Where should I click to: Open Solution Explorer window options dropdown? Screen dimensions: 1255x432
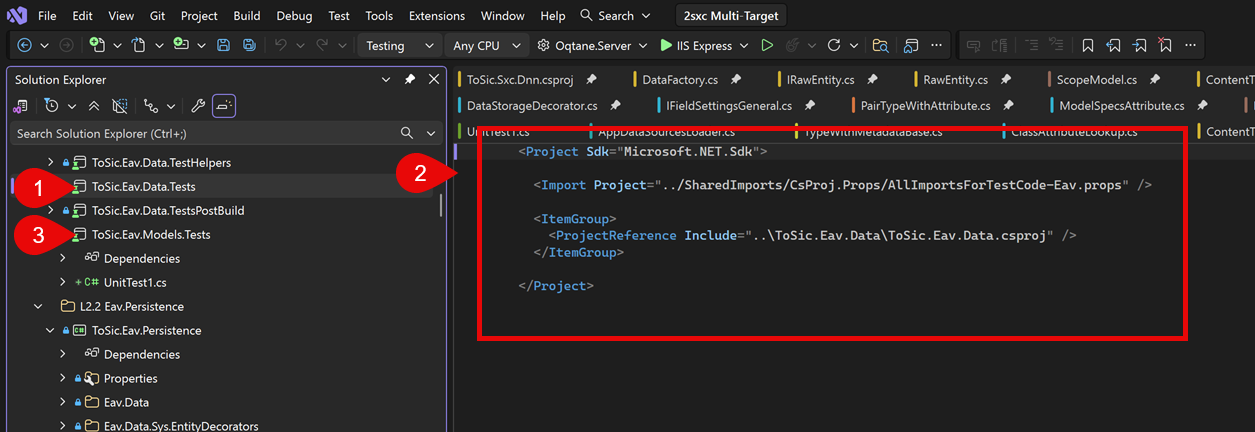tap(387, 79)
